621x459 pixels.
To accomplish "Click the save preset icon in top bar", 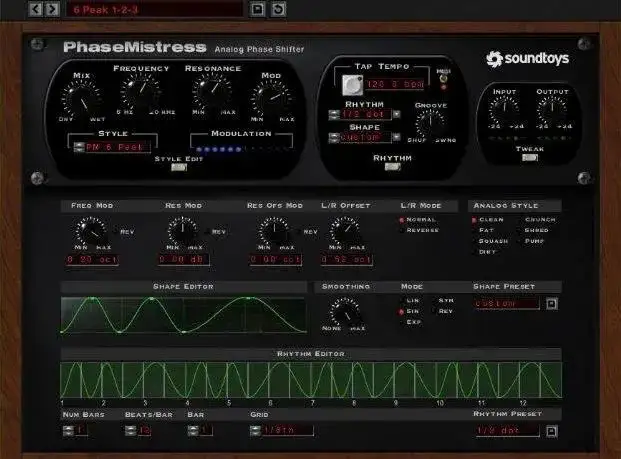I will pos(257,9).
